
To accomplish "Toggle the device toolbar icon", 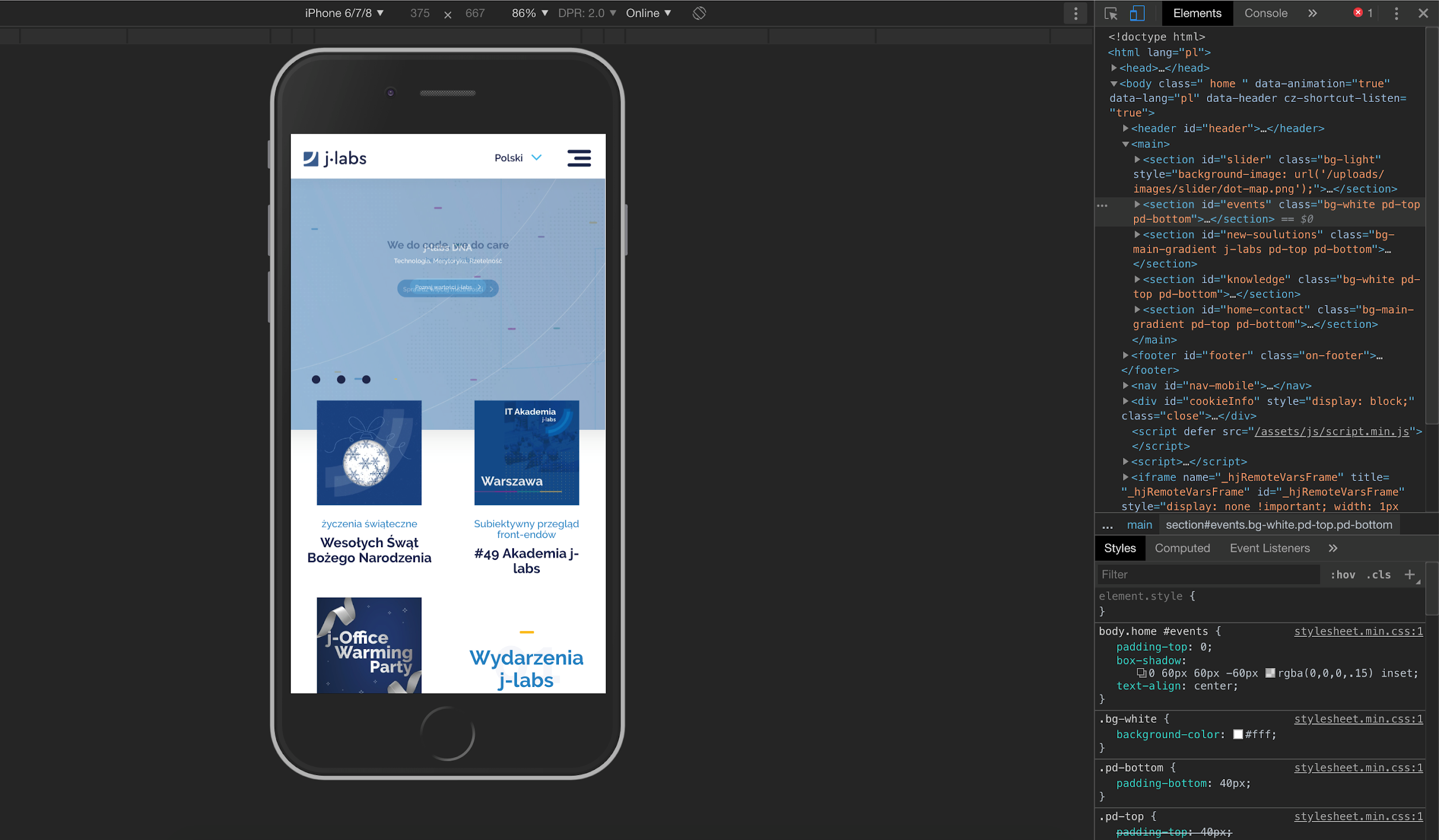I will click(x=1137, y=13).
